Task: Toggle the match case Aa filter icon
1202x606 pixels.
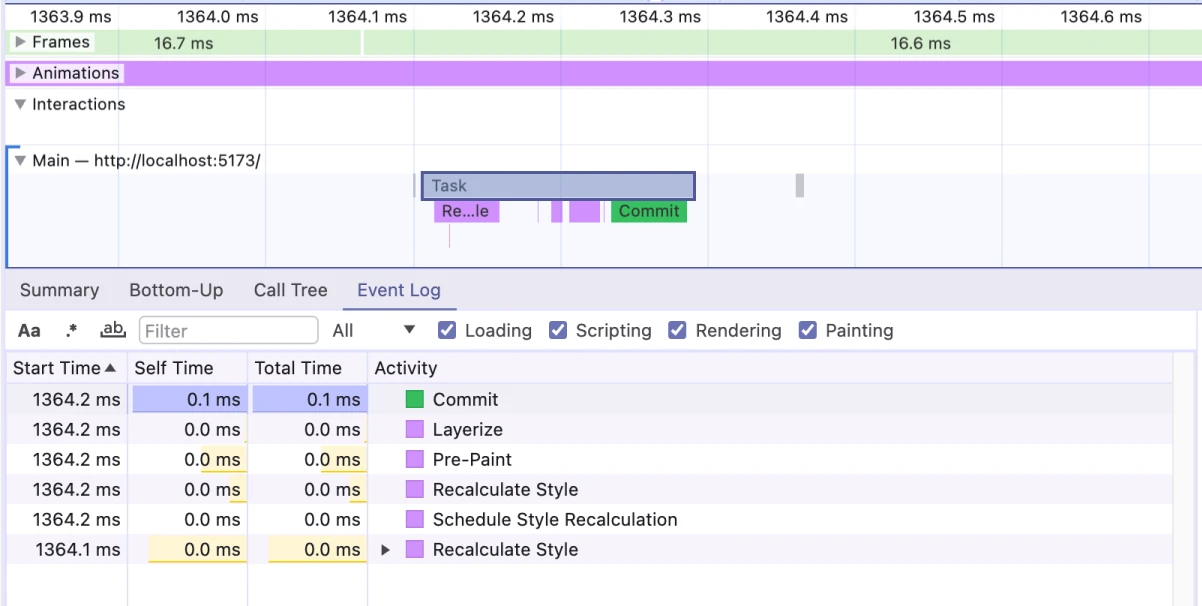Action: pos(29,331)
